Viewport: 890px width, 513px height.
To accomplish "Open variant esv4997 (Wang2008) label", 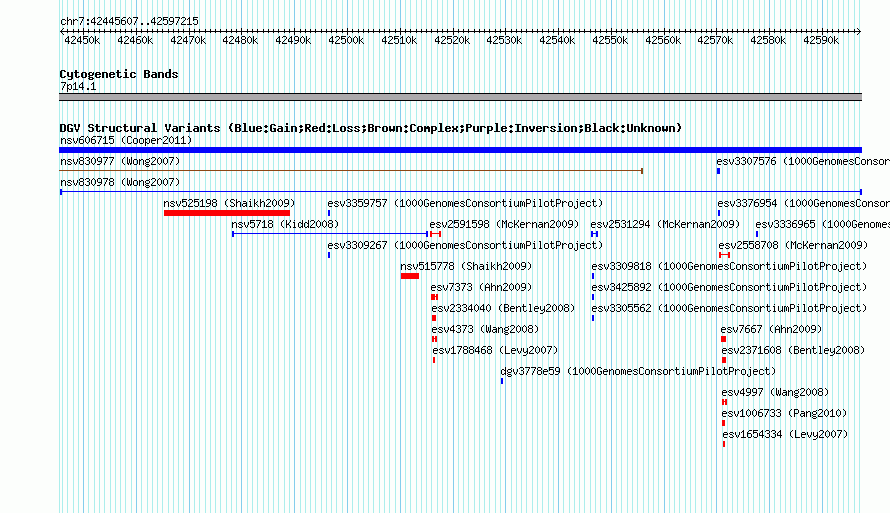I will [775, 392].
